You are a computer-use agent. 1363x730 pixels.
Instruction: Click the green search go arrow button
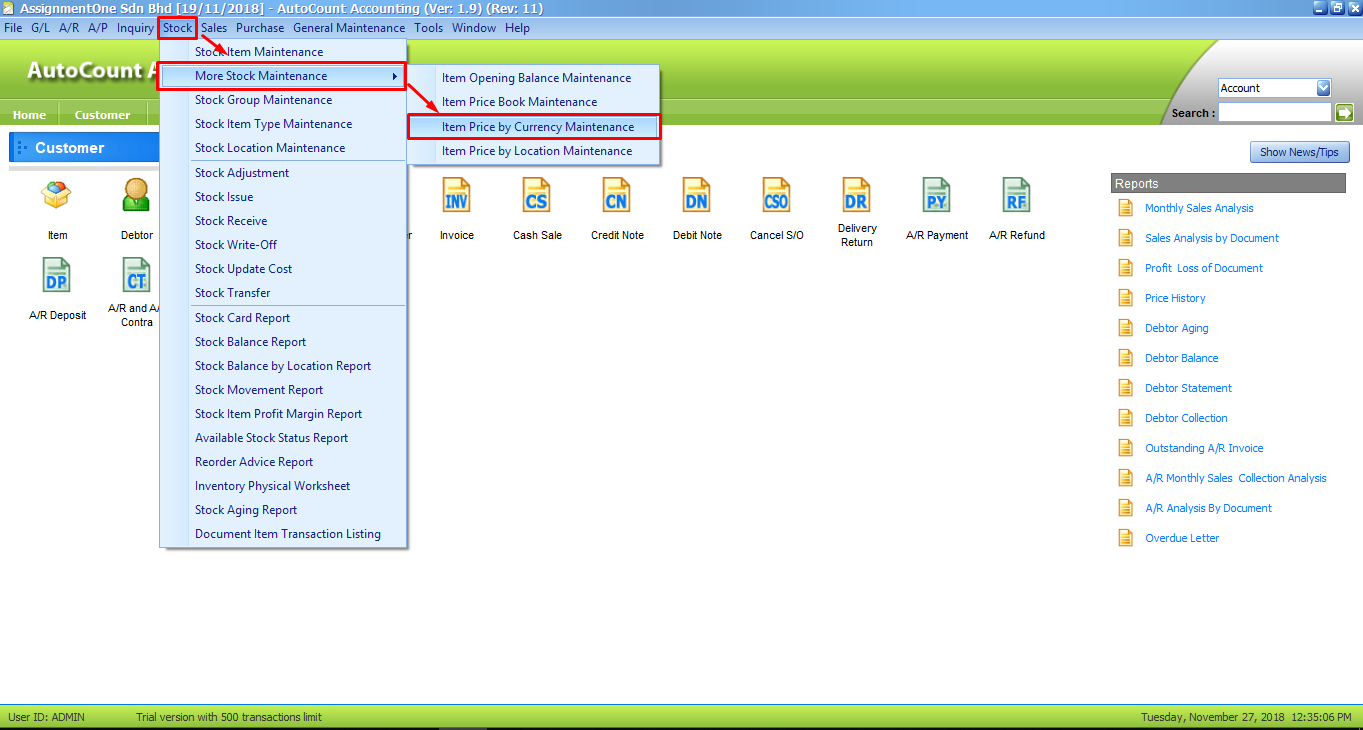tap(1344, 113)
